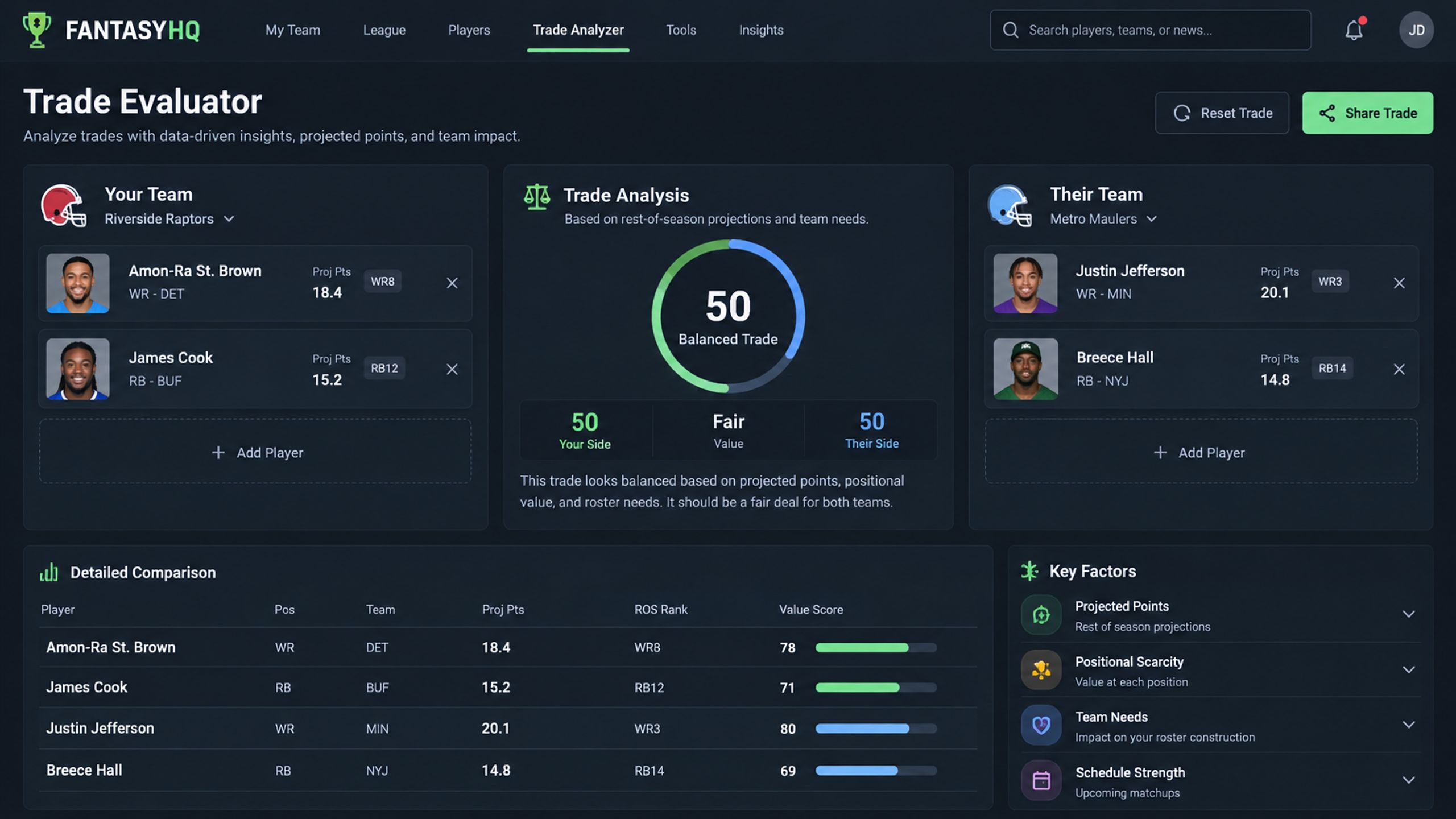Add a player to Your Team
This screenshot has height=819, width=1456.
click(x=255, y=452)
